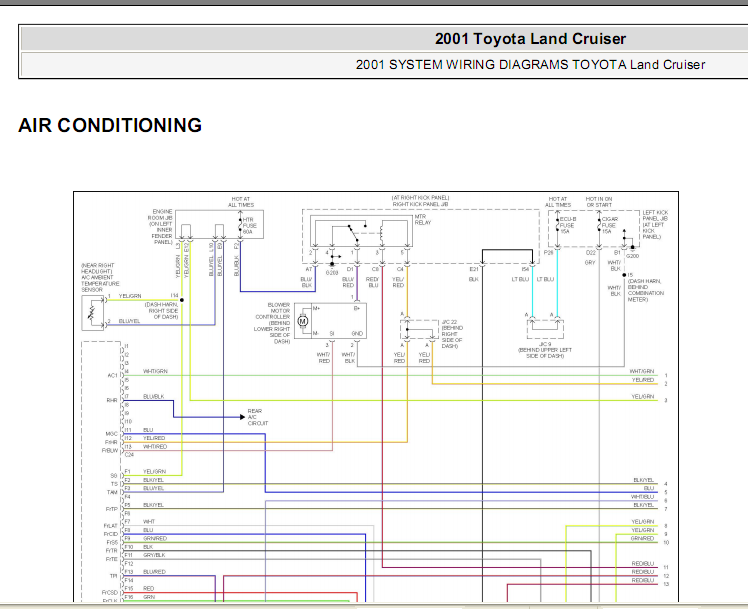Click the '2001 SYSTEM WIRING DIAGRAMS TOYOTA Land Cruiser' subtitle

click(x=530, y=64)
